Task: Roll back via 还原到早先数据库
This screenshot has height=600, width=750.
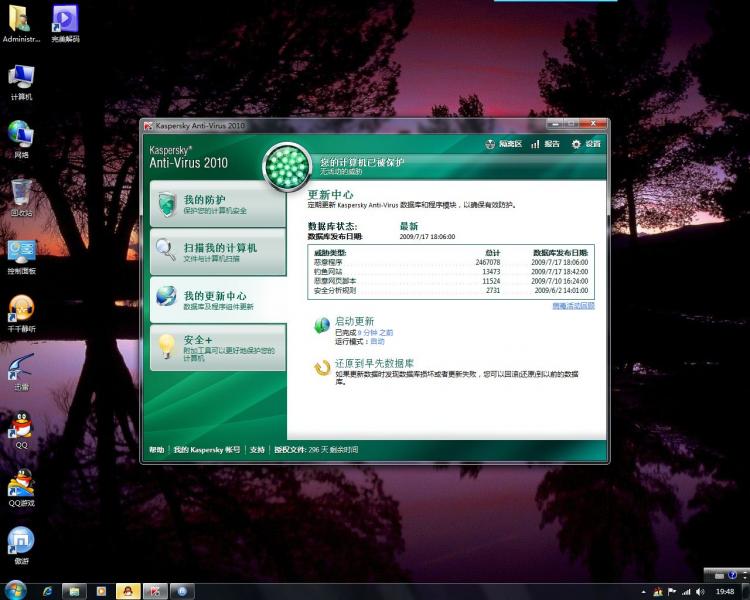Action: pyautogui.click(x=374, y=363)
